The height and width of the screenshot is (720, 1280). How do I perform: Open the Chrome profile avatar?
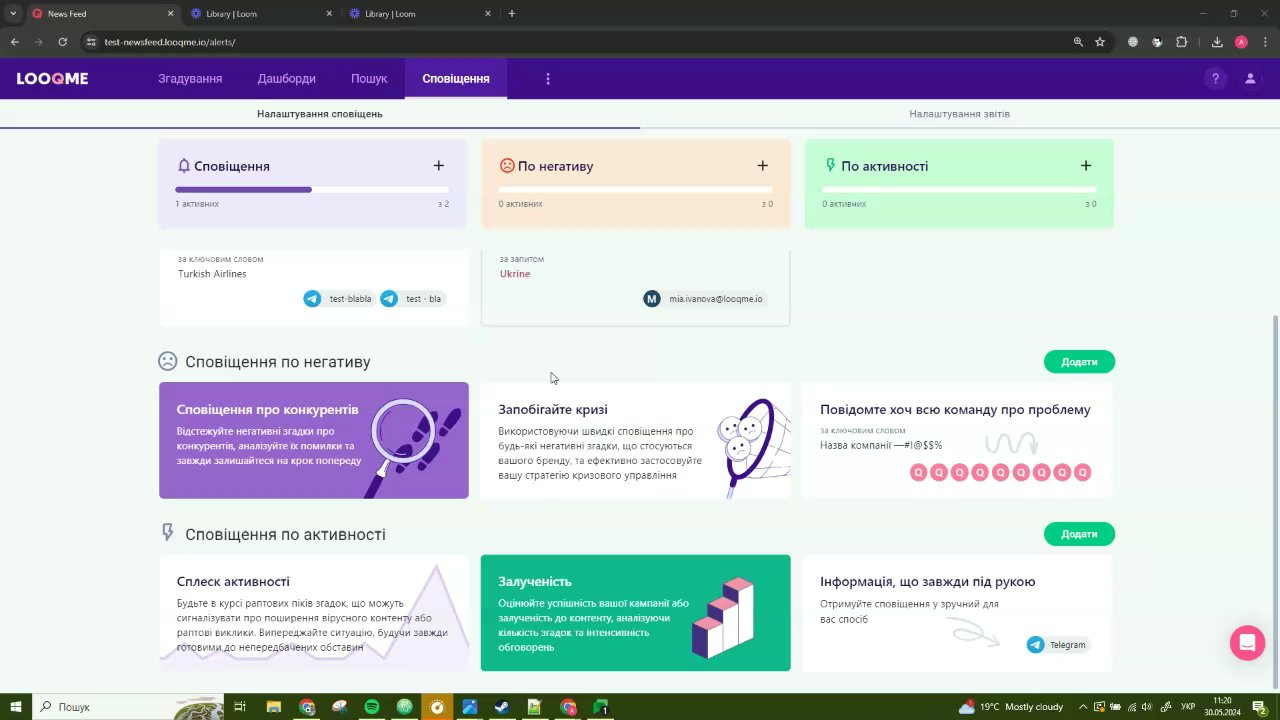tap(1241, 42)
